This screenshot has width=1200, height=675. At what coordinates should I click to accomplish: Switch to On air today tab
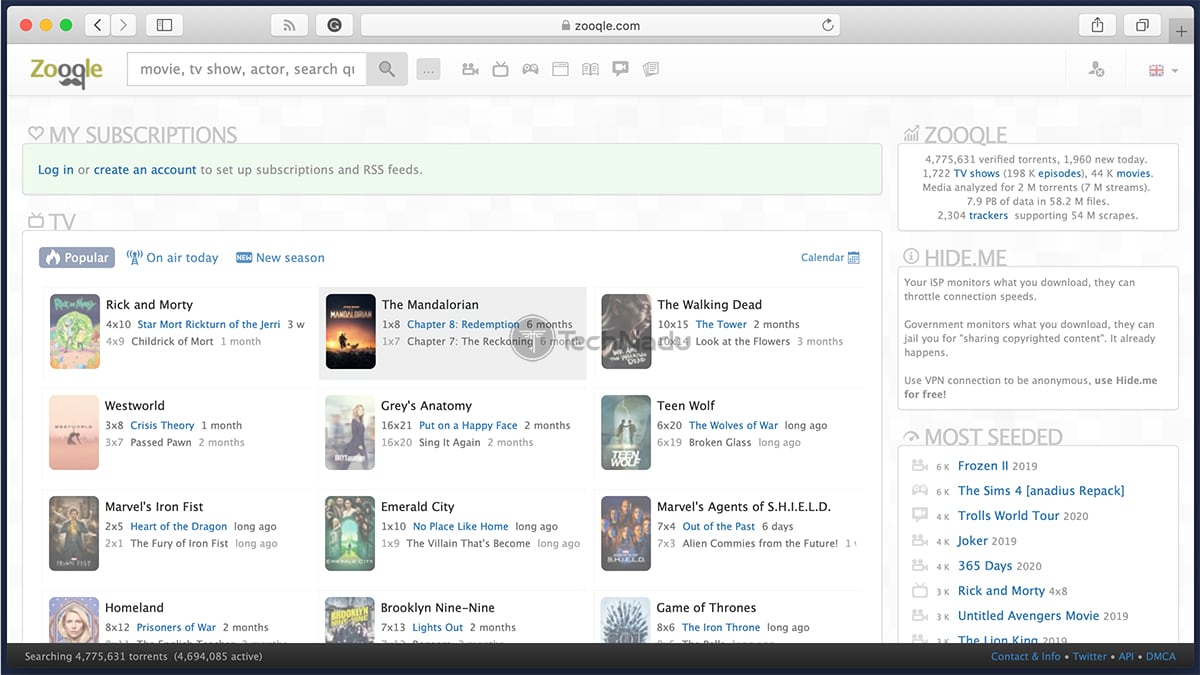point(172,258)
